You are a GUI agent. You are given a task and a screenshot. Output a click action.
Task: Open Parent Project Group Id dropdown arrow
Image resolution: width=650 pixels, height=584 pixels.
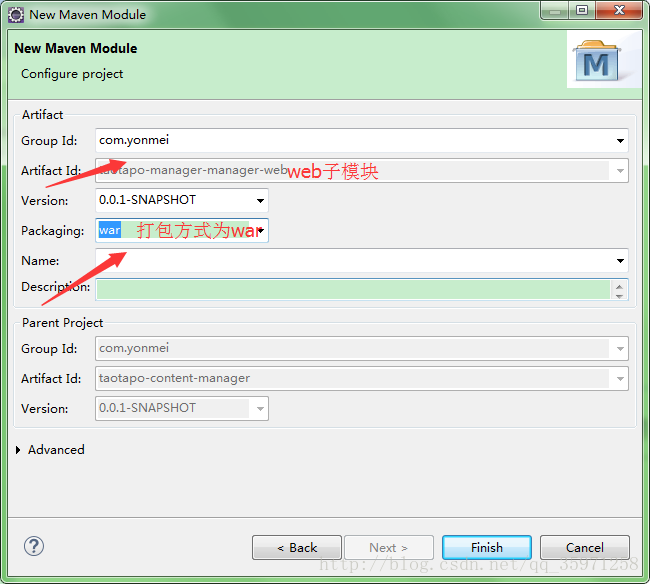click(x=620, y=349)
